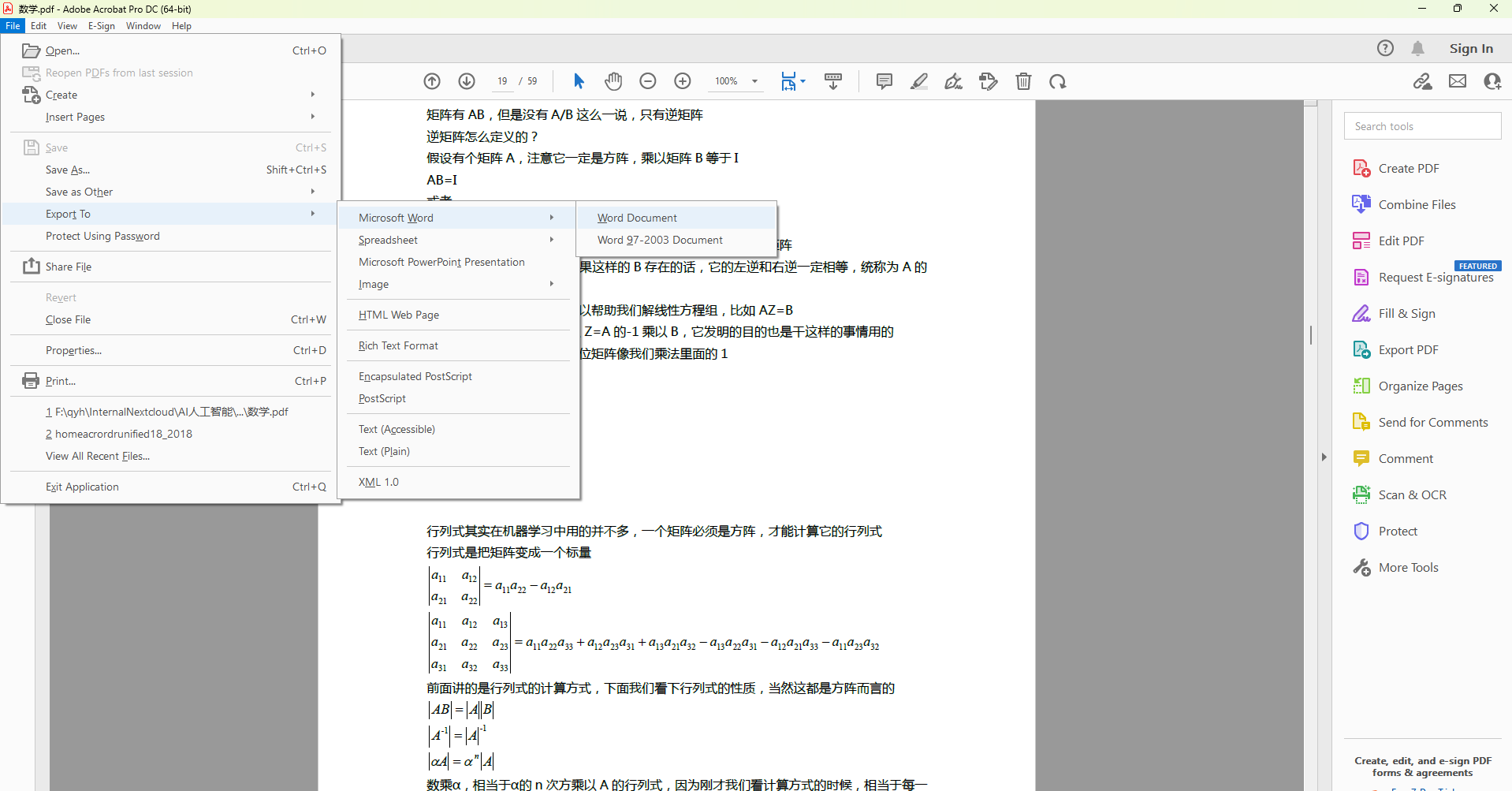Viewport: 1512px width, 791px height.
Task: Click the delete trash icon in toolbar
Action: coord(1023,81)
